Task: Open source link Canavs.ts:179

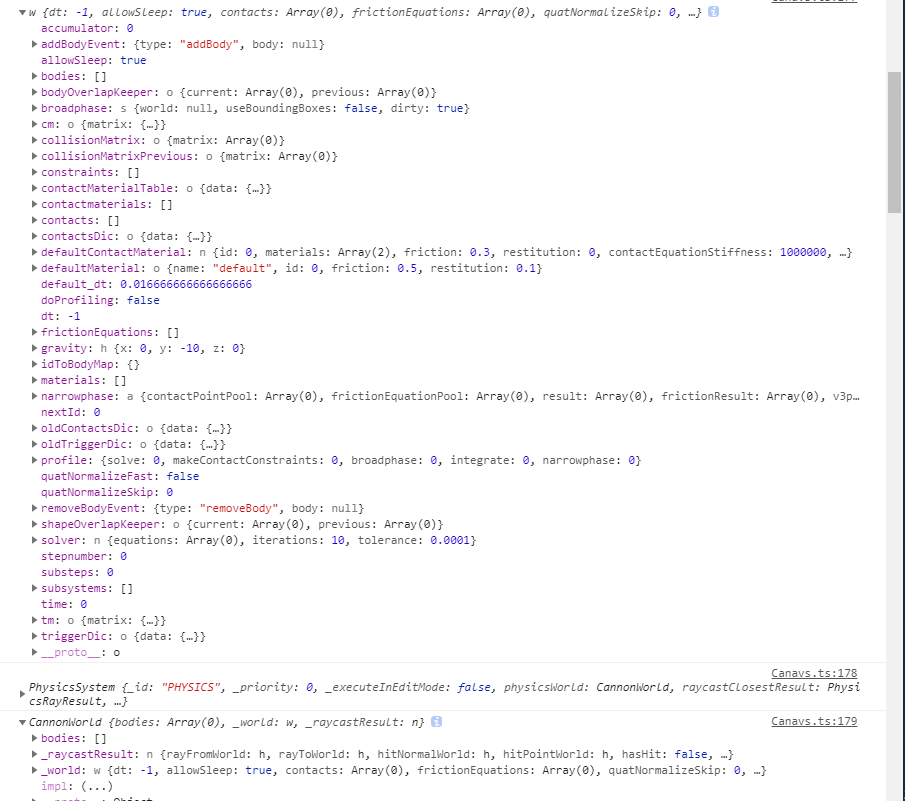Action: (814, 721)
